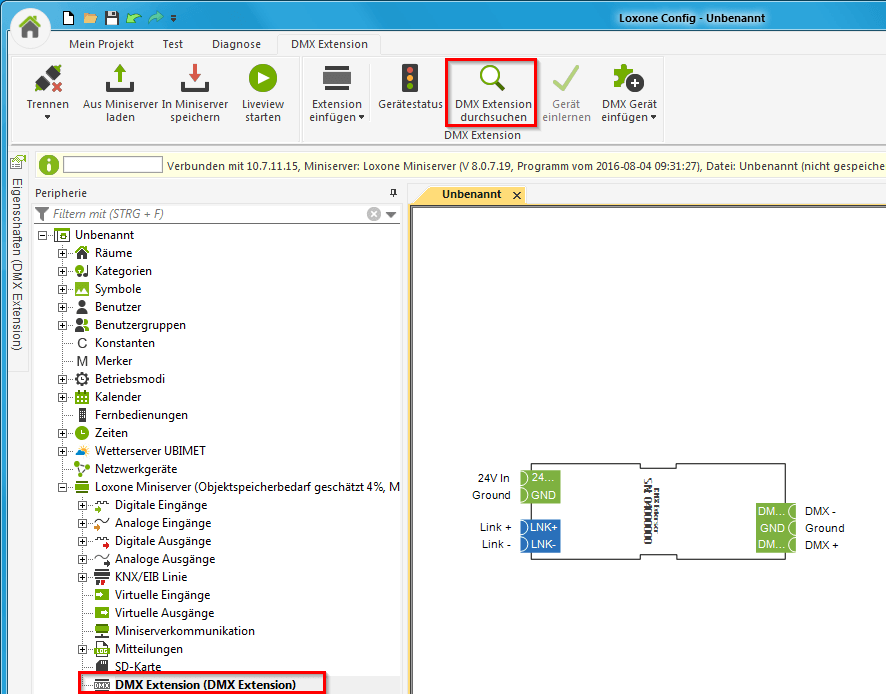Open the Mein Projekt ribbon tab
The image size is (886, 694).
pyautogui.click(x=101, y=44)
